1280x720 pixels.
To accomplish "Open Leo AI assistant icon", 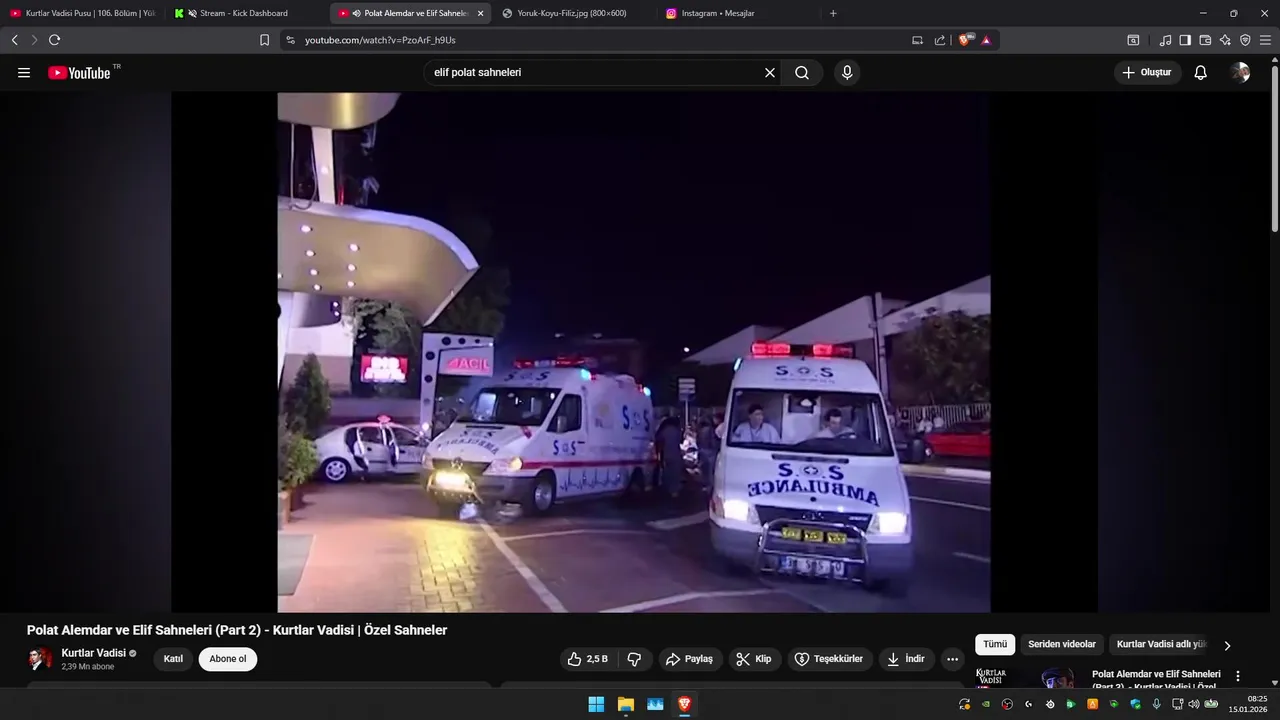I will click(1225, 40).
